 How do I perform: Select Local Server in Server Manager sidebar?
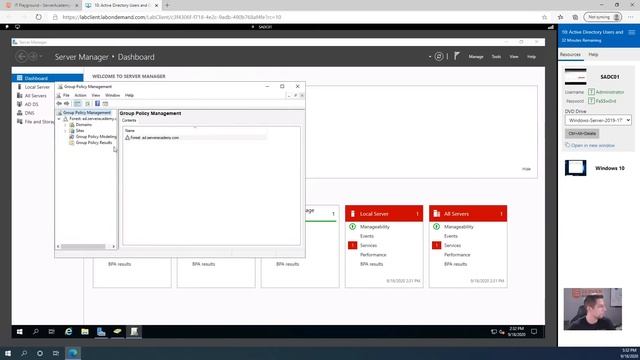pyautogui.click(x=37, y=87)
